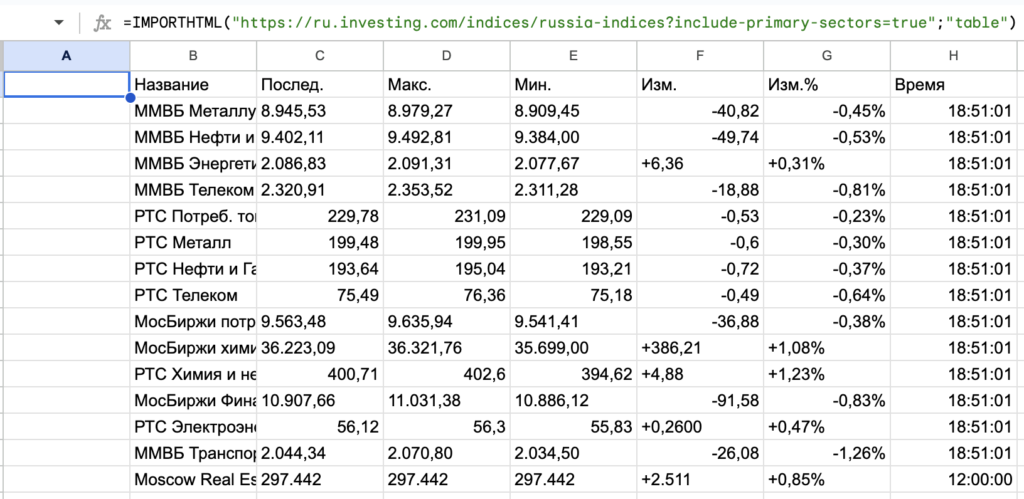
Task: Select the +386,21 change cell
Action: click(x=699, y=347)
